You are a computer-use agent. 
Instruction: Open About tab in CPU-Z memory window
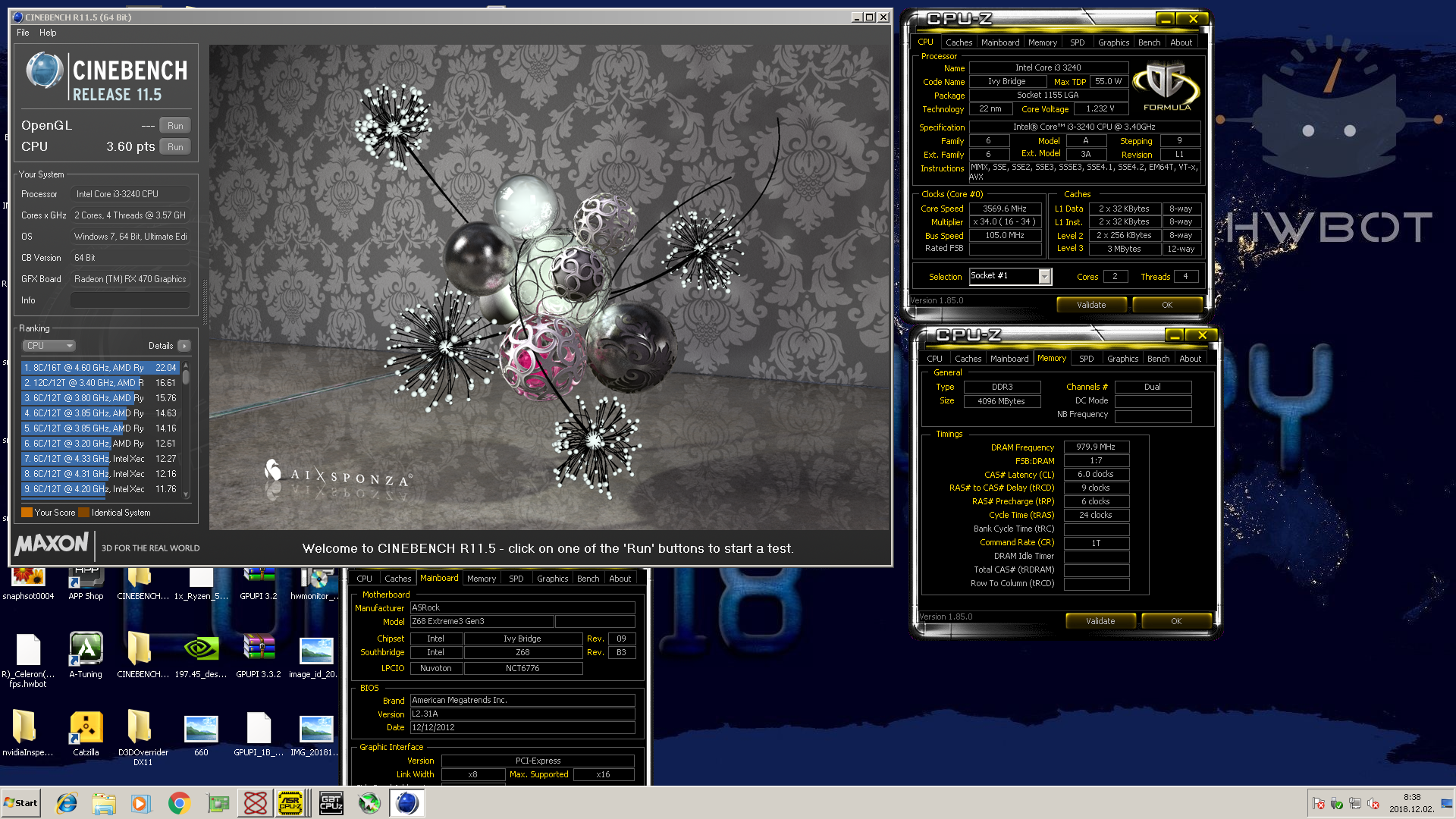click(x=1190, y=359)
